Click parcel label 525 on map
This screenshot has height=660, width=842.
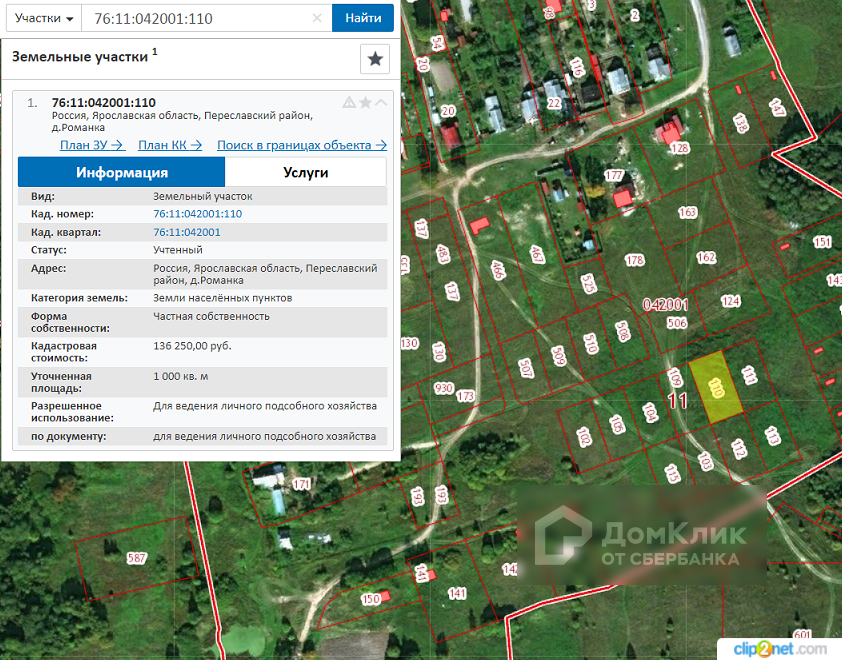point(589,284)
